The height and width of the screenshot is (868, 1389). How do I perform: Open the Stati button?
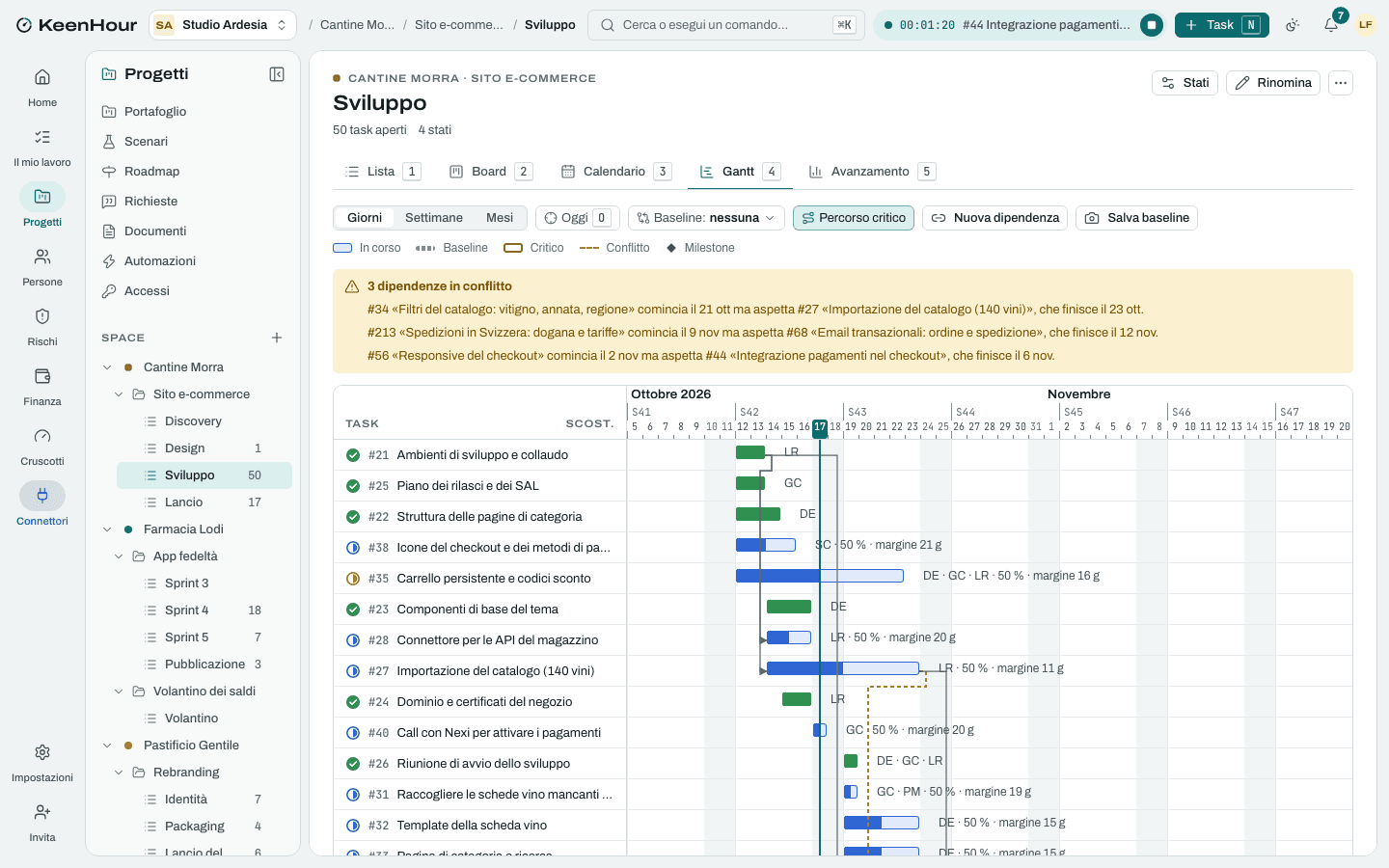click(x=1185, y=83)
